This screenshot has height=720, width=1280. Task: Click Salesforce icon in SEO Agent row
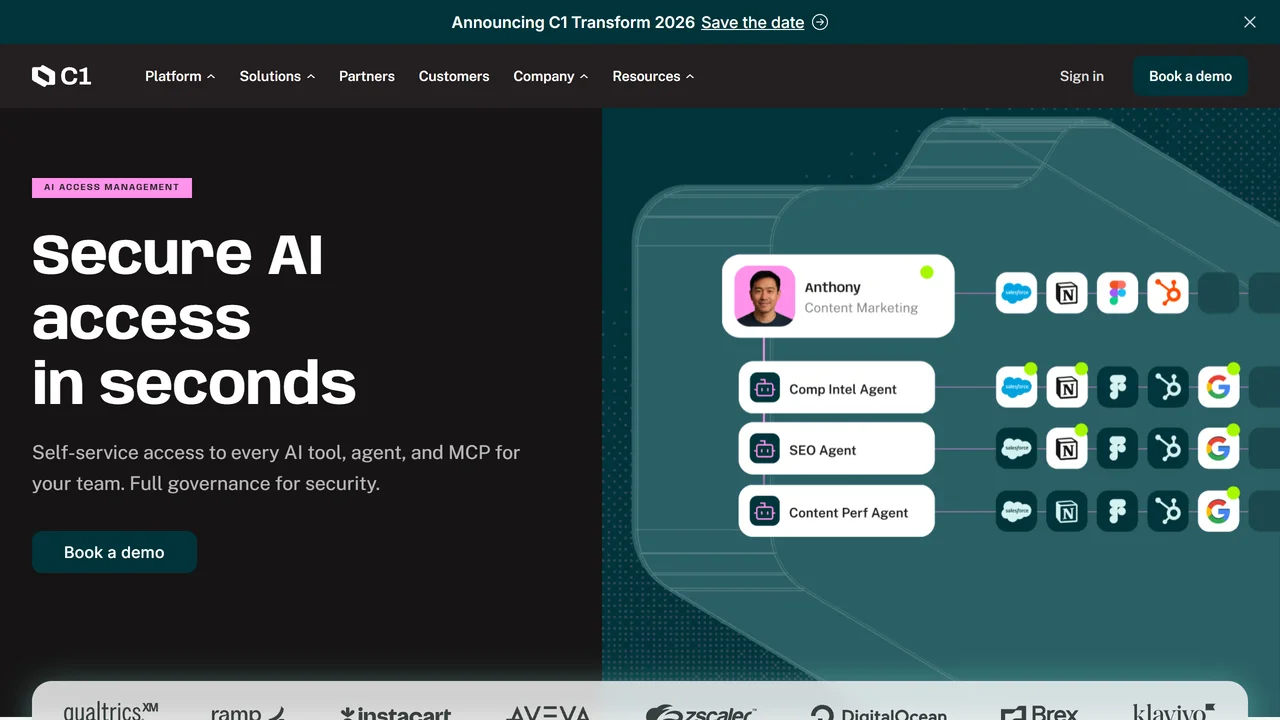[1016, 449]
